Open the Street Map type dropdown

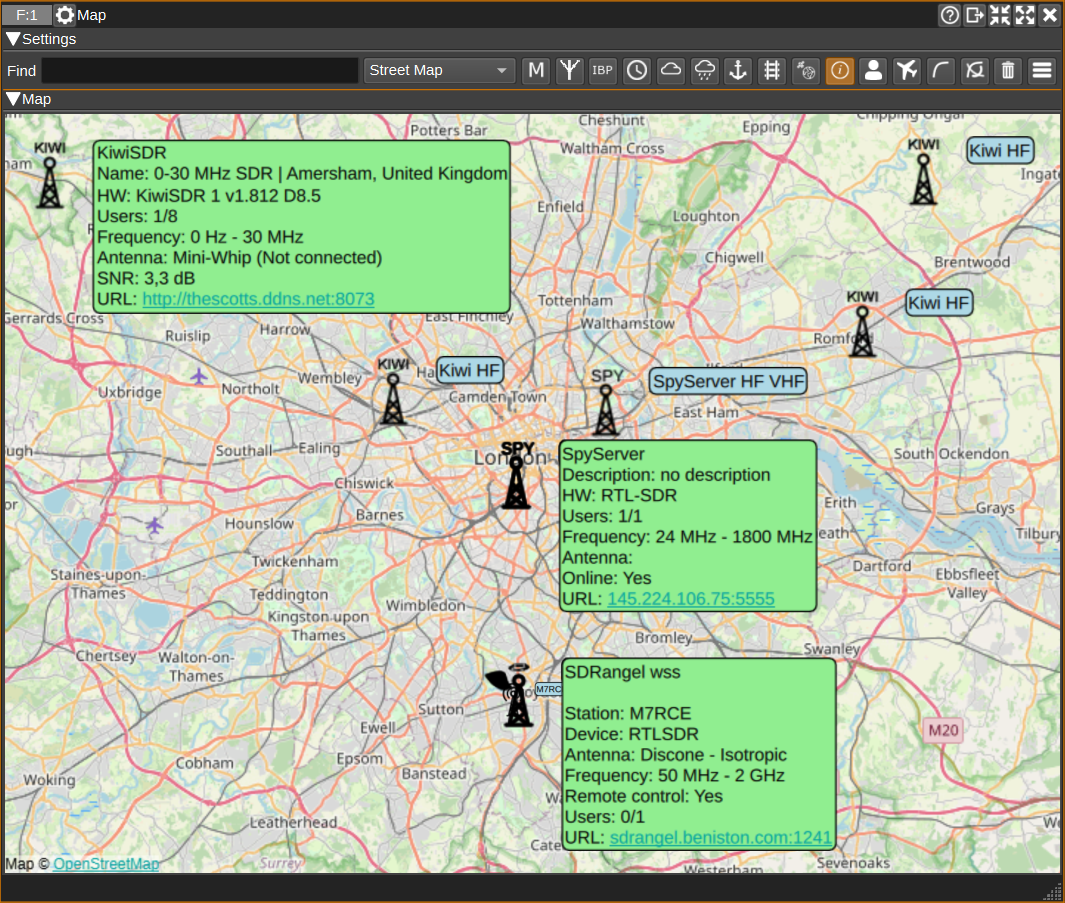click(x=438, y=71)
